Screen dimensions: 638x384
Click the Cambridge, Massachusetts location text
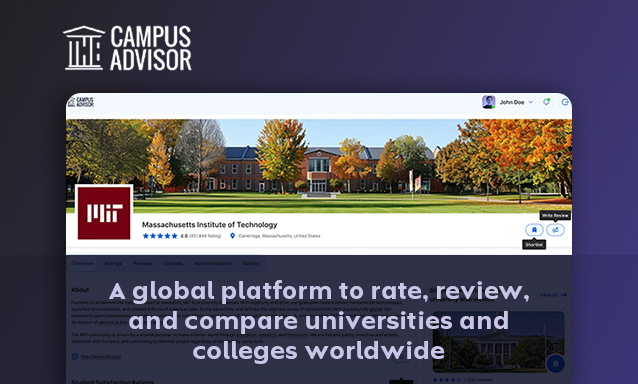(279, 236)
